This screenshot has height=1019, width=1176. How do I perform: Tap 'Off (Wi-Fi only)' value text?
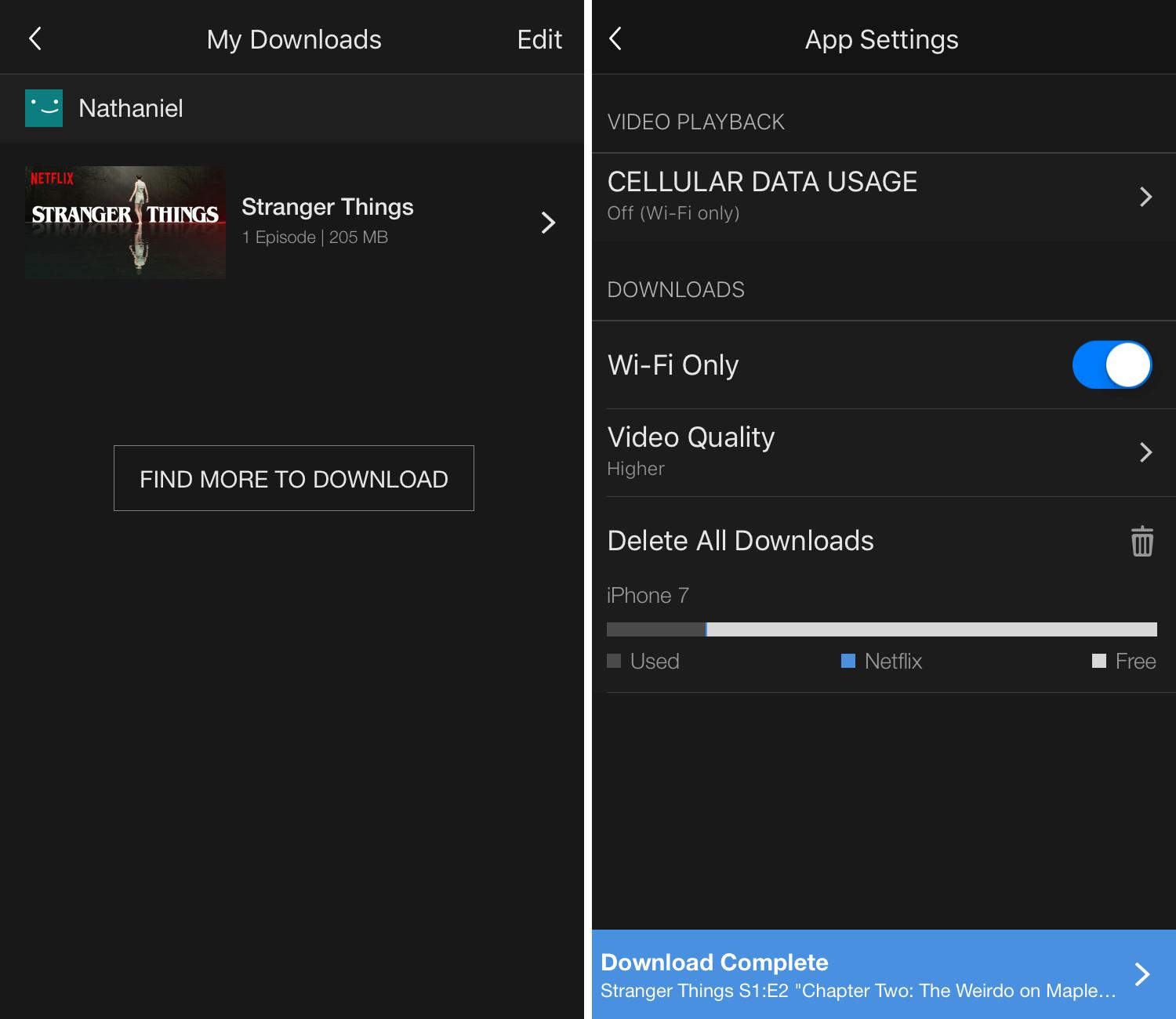pyautogui.click(x=673, y=213)
